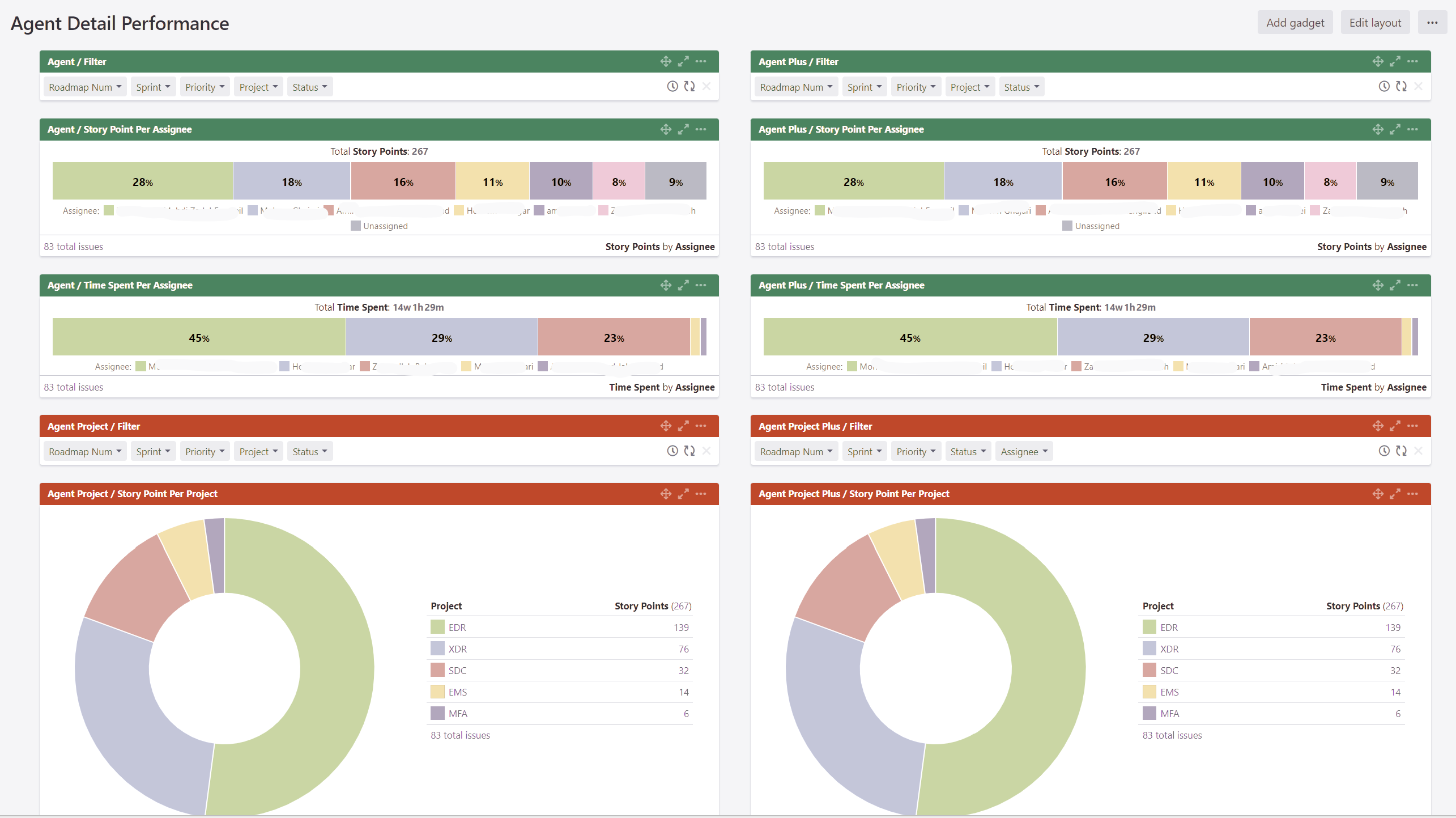Click move icon on Agent Project Plus / Filter
This screenshot has width=1456, height=818.
[x=1378, y=426]
